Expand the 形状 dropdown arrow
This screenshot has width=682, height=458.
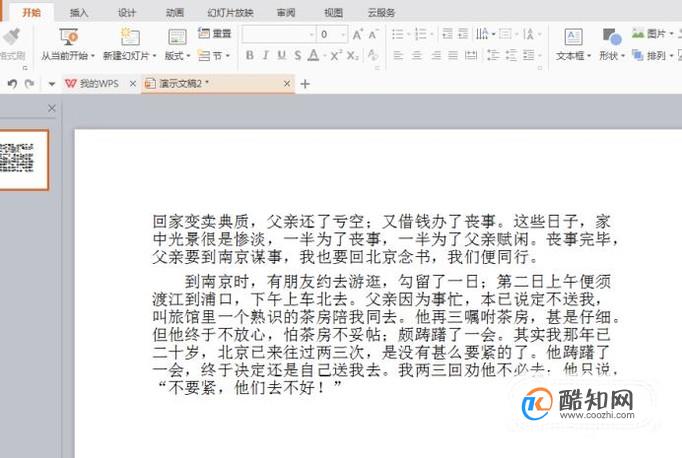622,56
